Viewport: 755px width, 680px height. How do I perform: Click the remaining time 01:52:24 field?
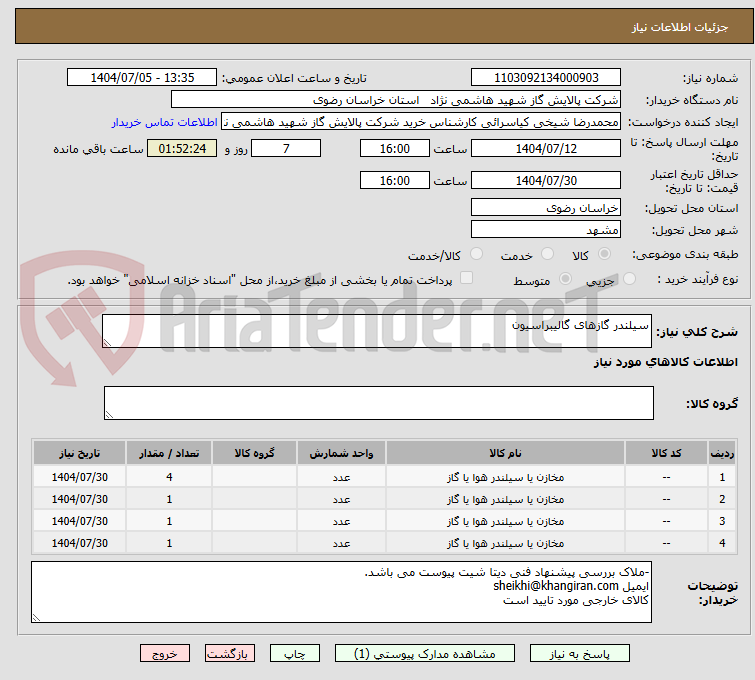click(182, 148)
